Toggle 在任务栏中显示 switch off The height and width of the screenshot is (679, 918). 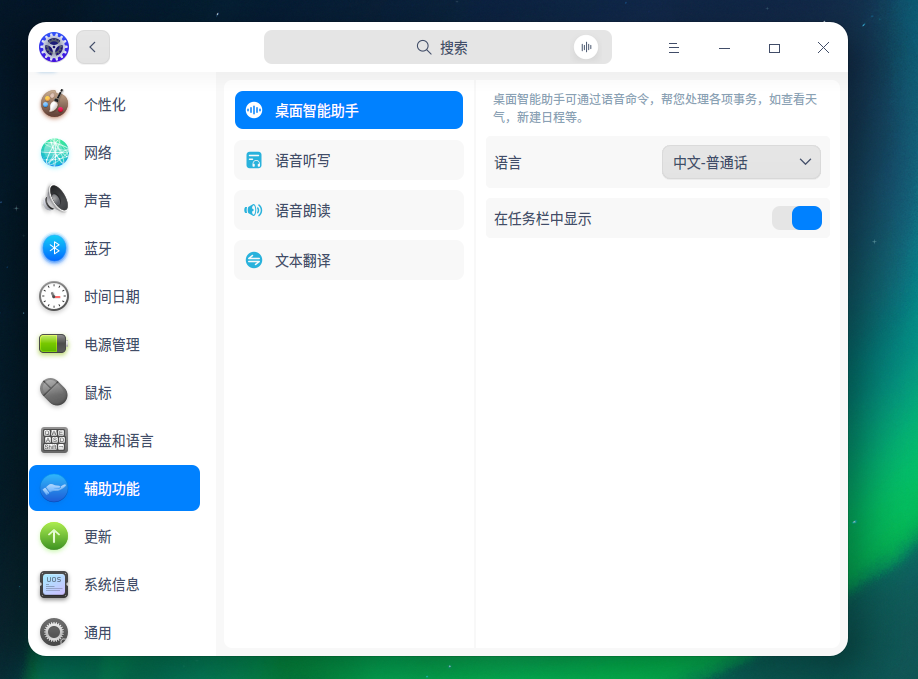[797, 218]
